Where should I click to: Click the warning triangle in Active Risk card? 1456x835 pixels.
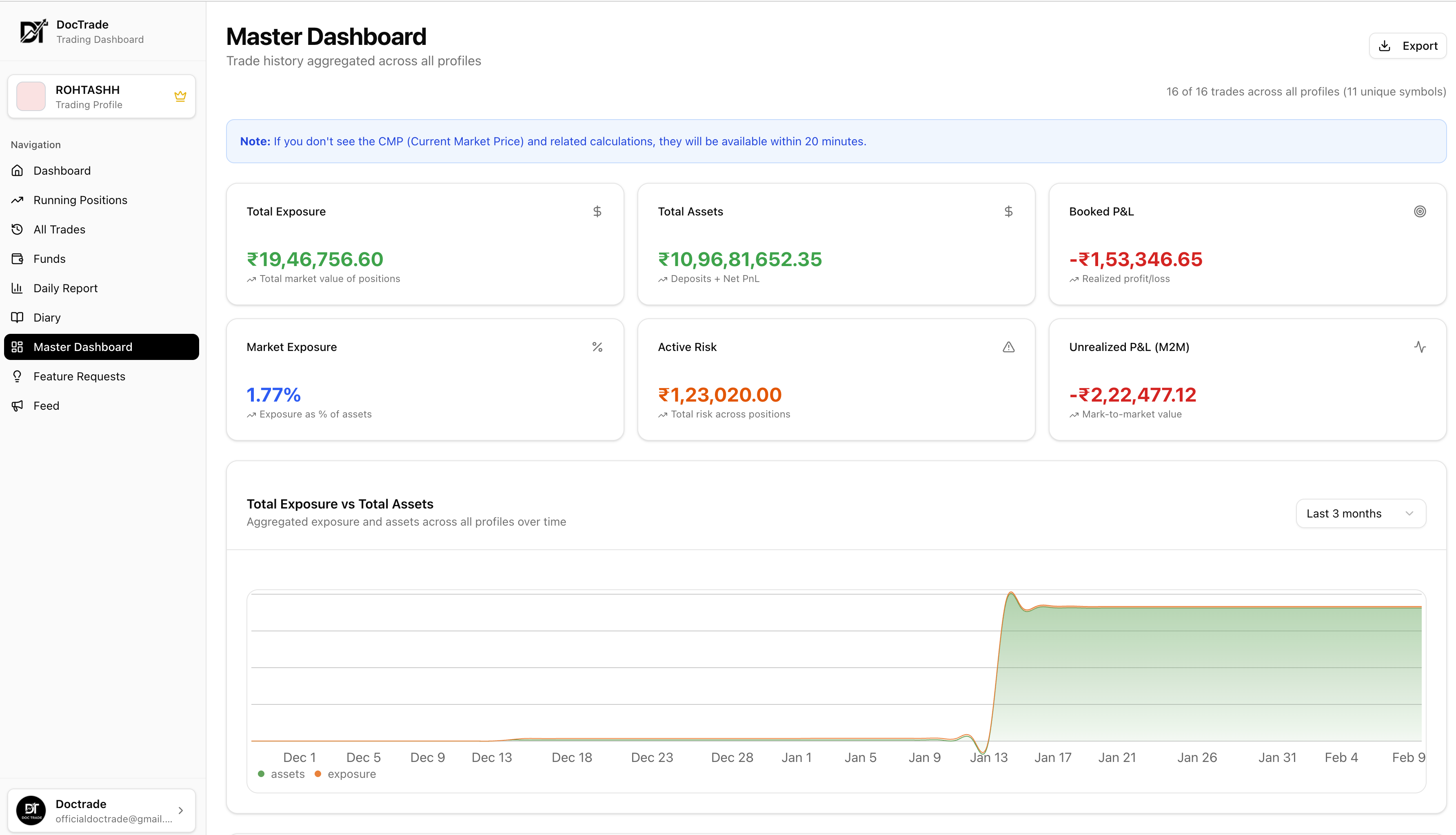tap(1008, 347)
